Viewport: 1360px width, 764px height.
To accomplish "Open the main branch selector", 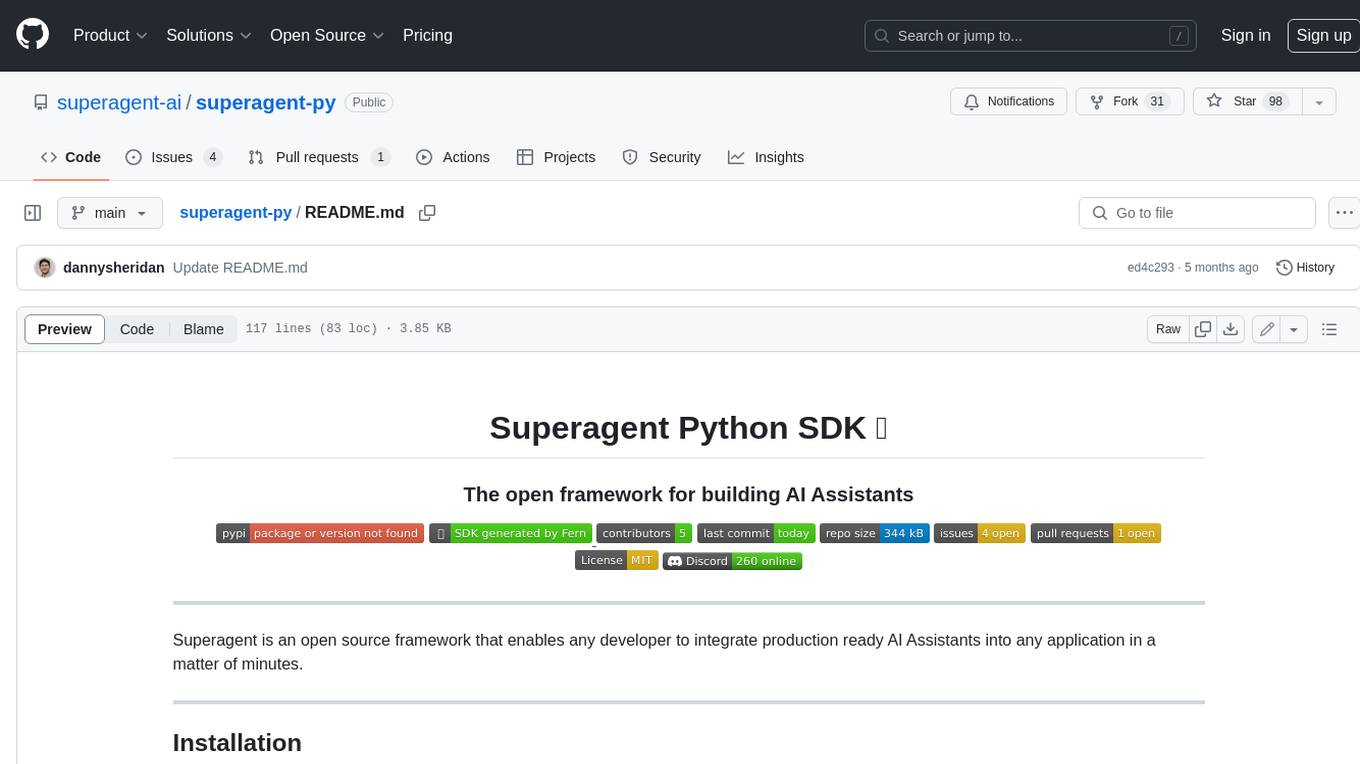I will (109, 213).
